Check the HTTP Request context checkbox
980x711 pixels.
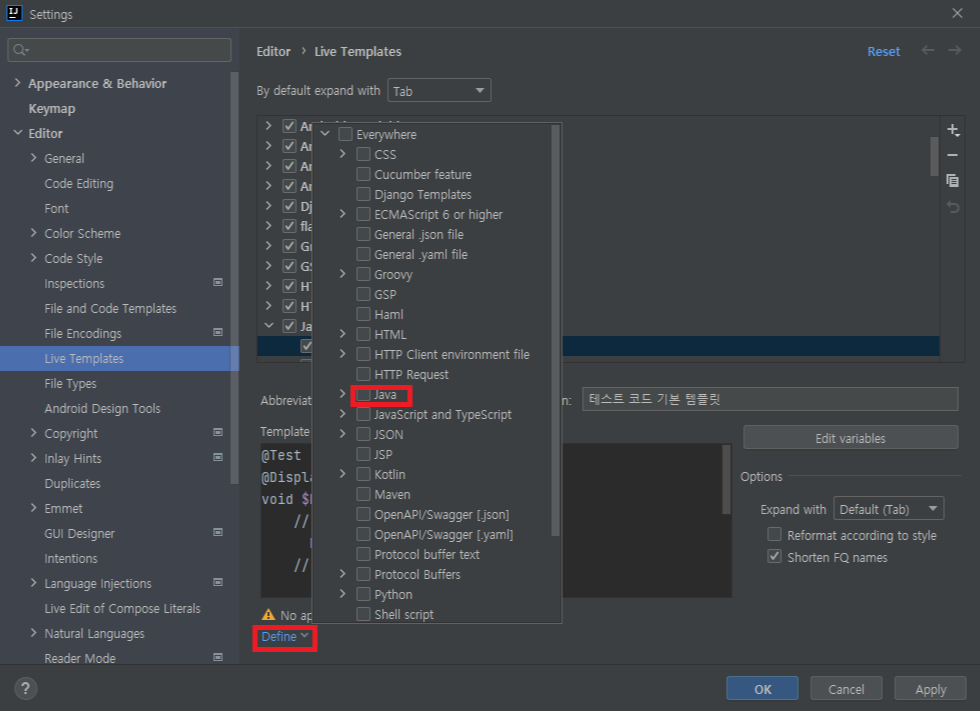pos(363,374)
